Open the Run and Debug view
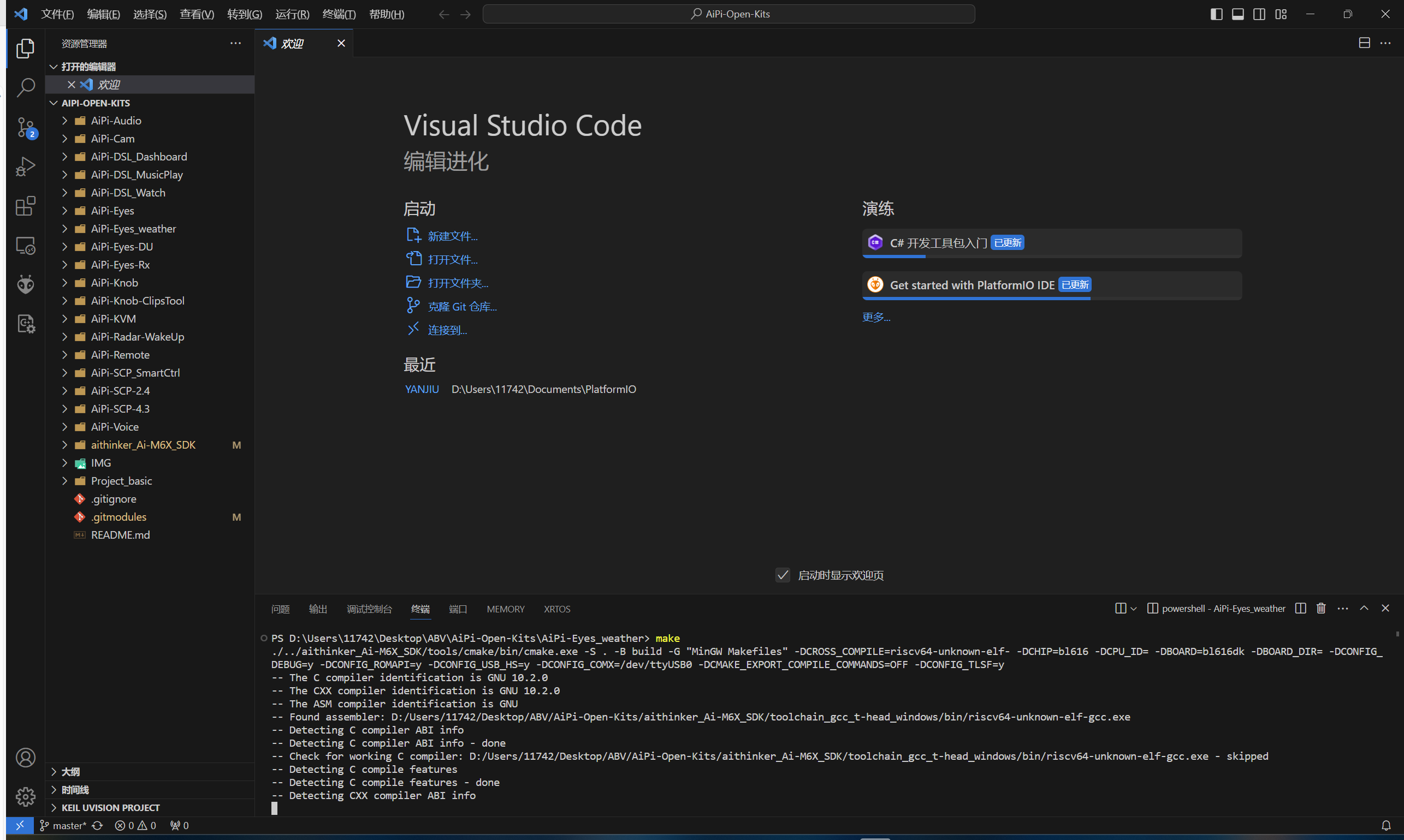The width and height of the screenshot is (1404, 840). pyautogui.click(x=26, y=166)
